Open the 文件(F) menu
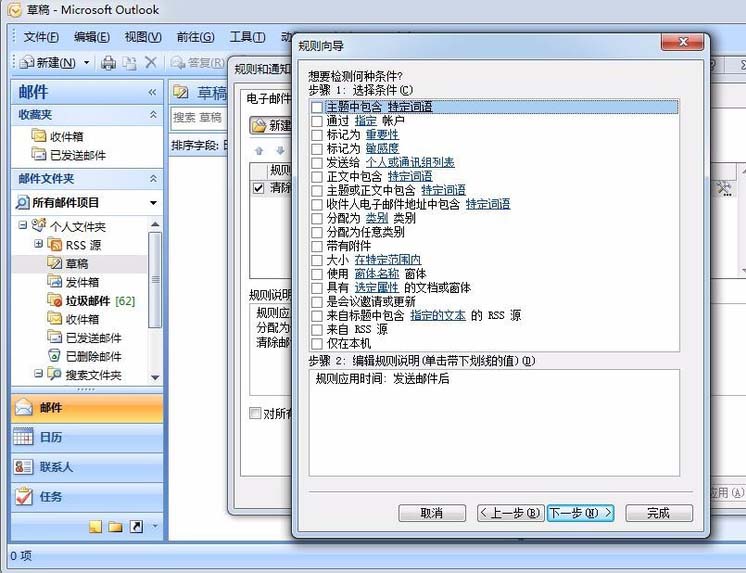This screenshot has width=746, height=573. [41, 37]
